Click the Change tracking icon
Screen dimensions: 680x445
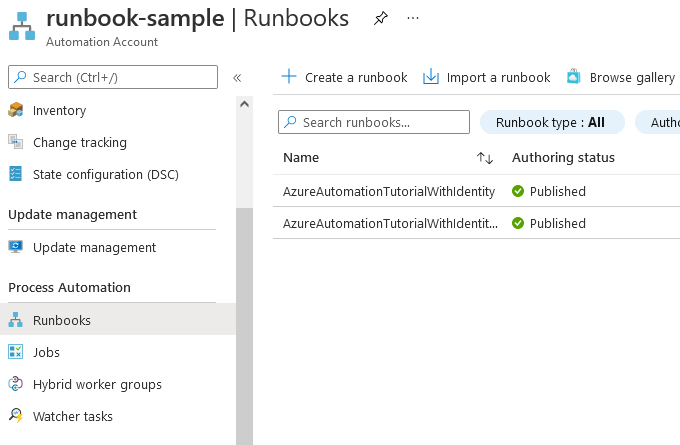(x=16, y=142)
